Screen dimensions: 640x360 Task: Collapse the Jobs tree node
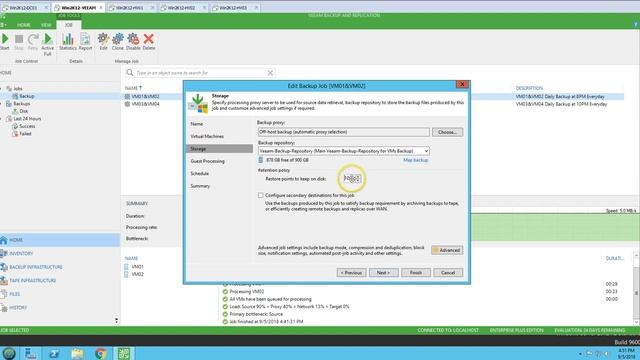pos(1,89)
